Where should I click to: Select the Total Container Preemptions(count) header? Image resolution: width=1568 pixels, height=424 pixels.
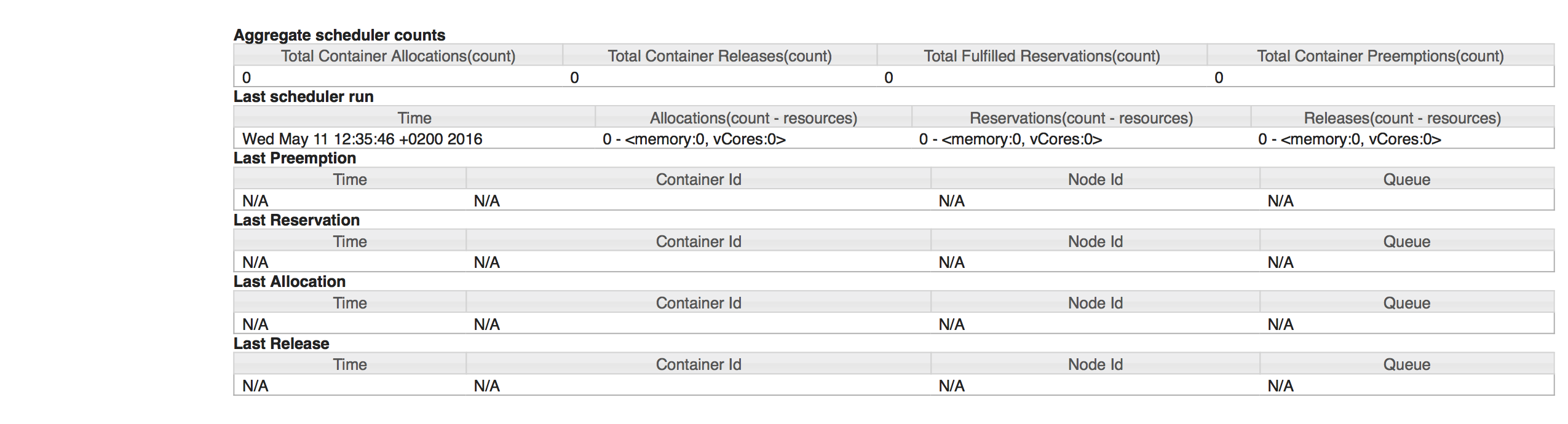pyautogui.click(x=1380, y=56)
